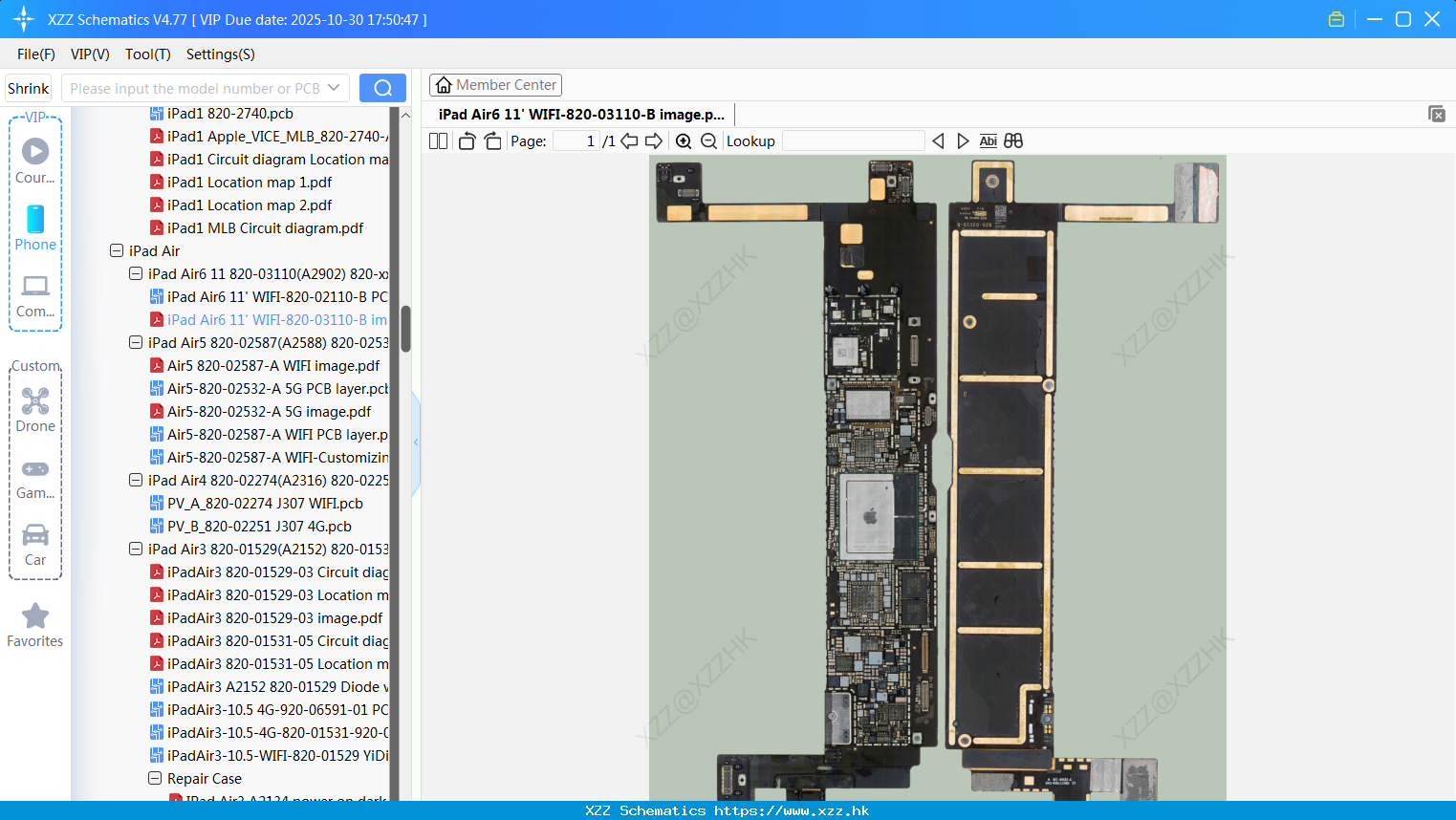Click the XZZ app logo
The width and height of the screenshot is (1456, 820).
[23, 19]
